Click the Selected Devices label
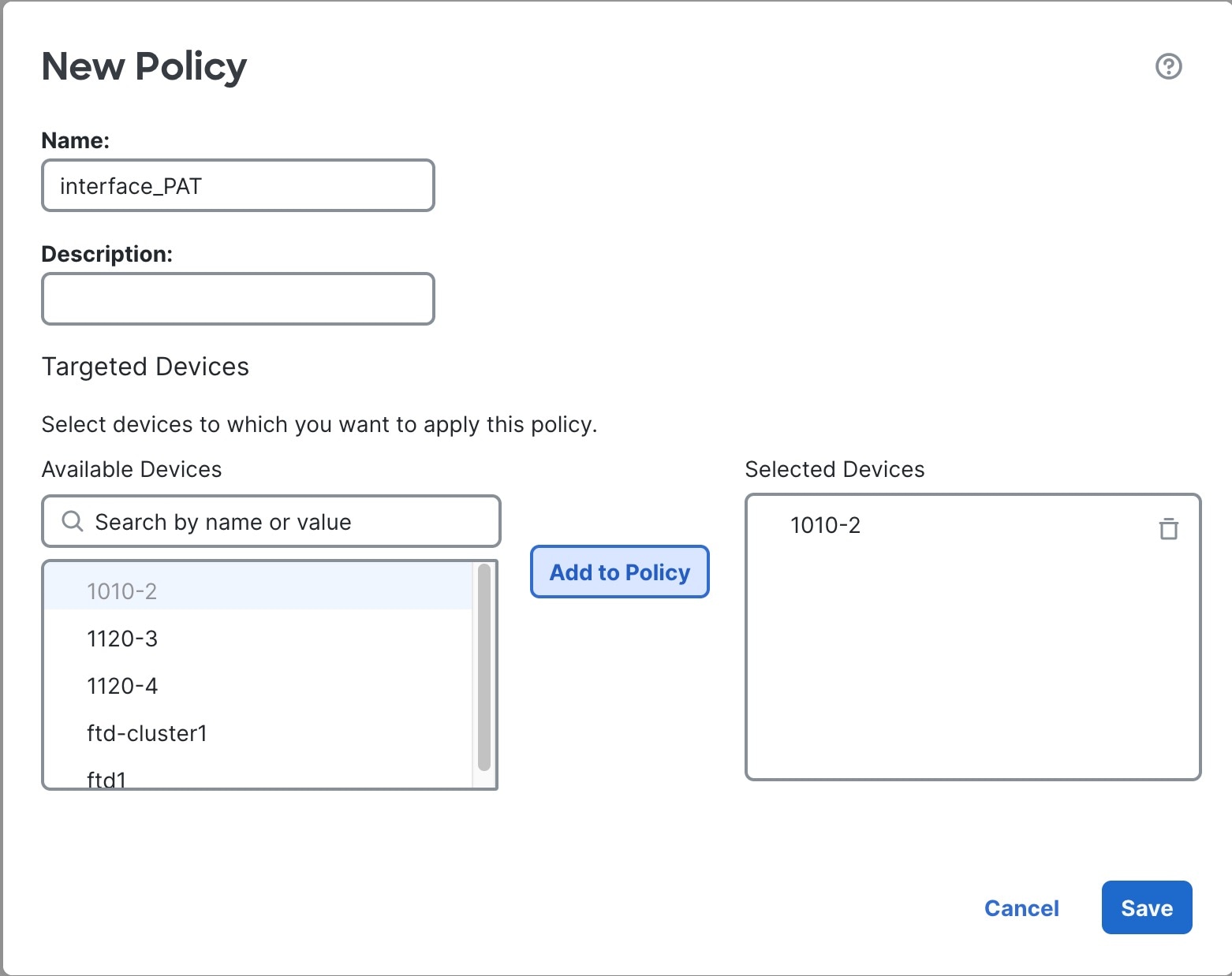 click(x=834, y=469)
